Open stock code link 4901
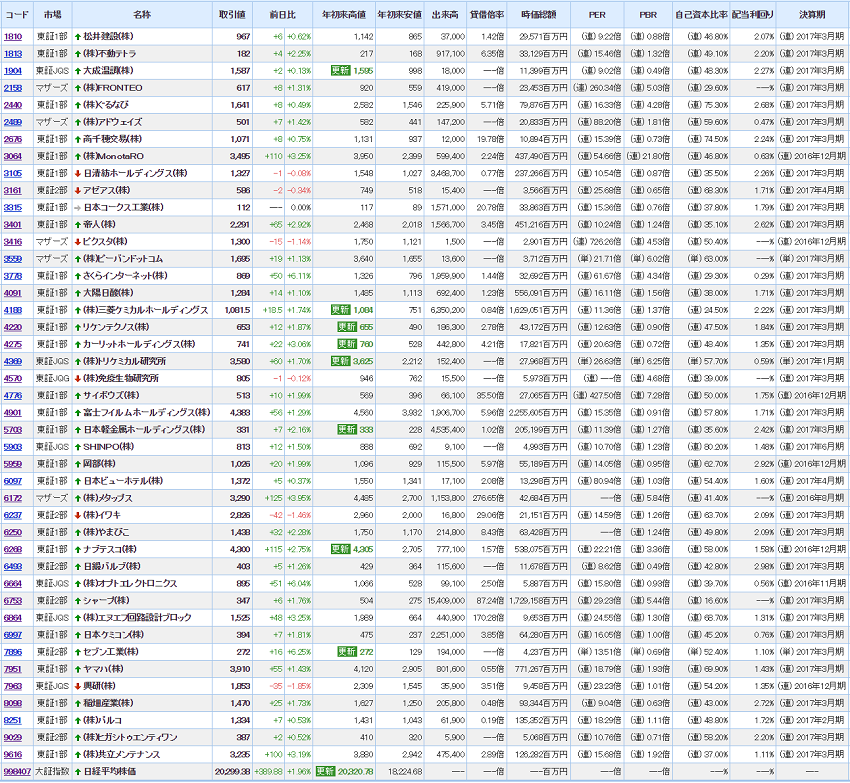 (13, 413)
